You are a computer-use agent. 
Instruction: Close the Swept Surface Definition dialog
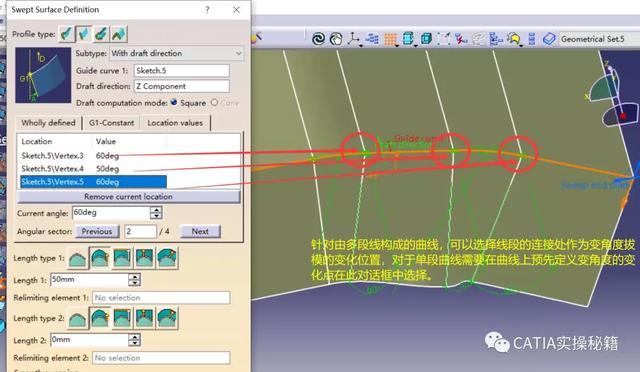click(236, 9)
